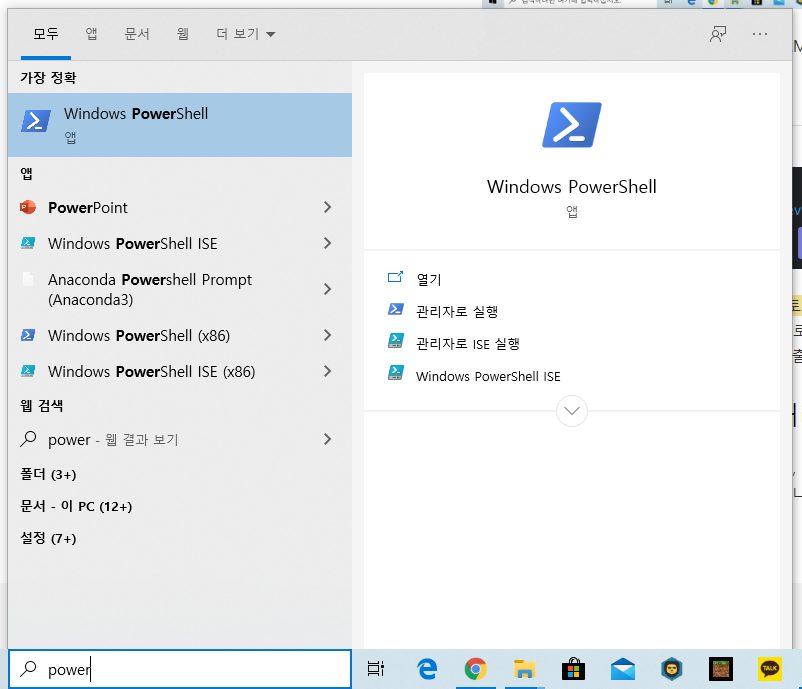
Task: Click Anaconda Powershell Prompt file icon
Action: pyautogui.click(x=28, y=280)
